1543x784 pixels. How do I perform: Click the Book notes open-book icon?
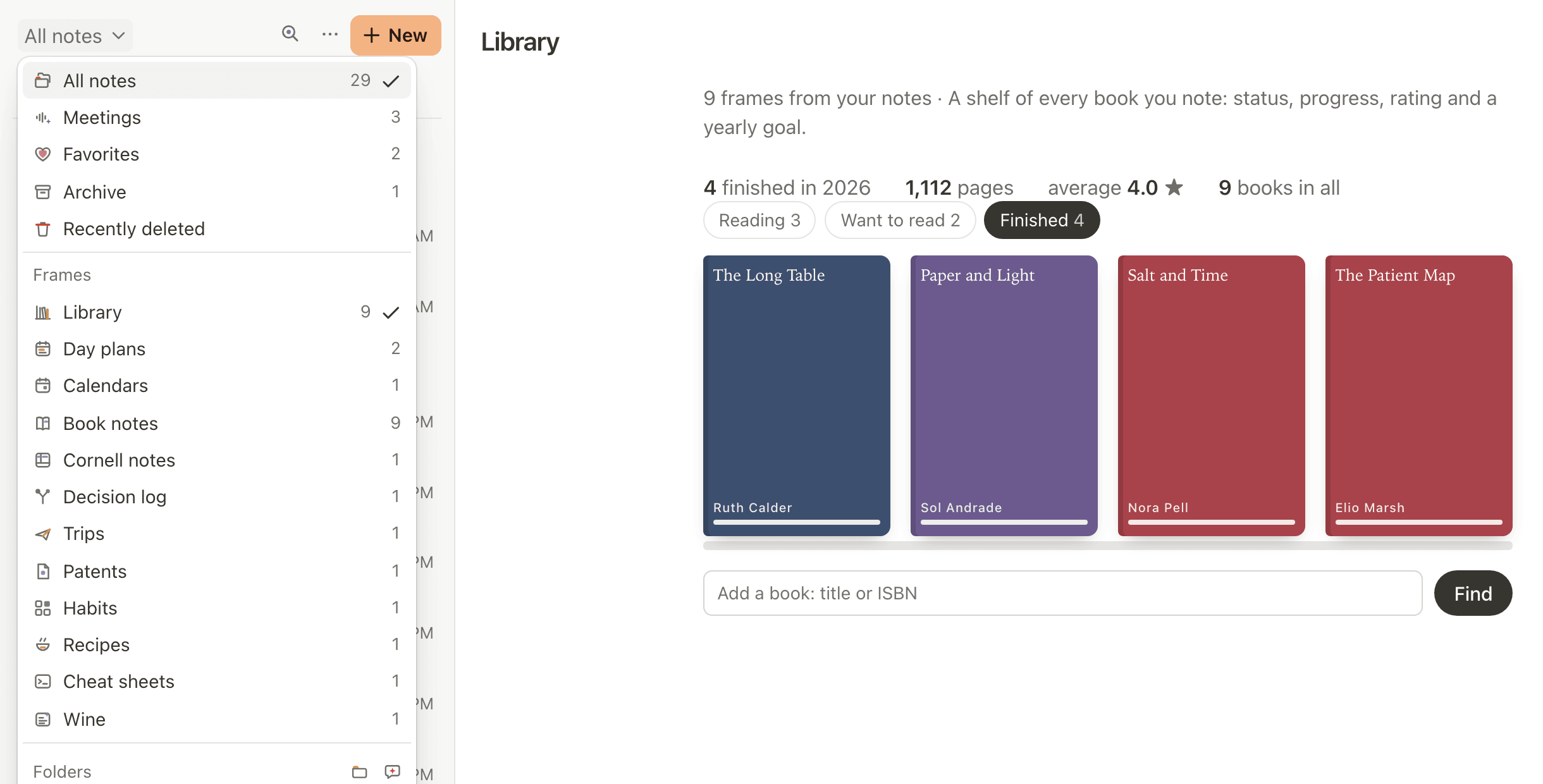(x=42, y=424)
